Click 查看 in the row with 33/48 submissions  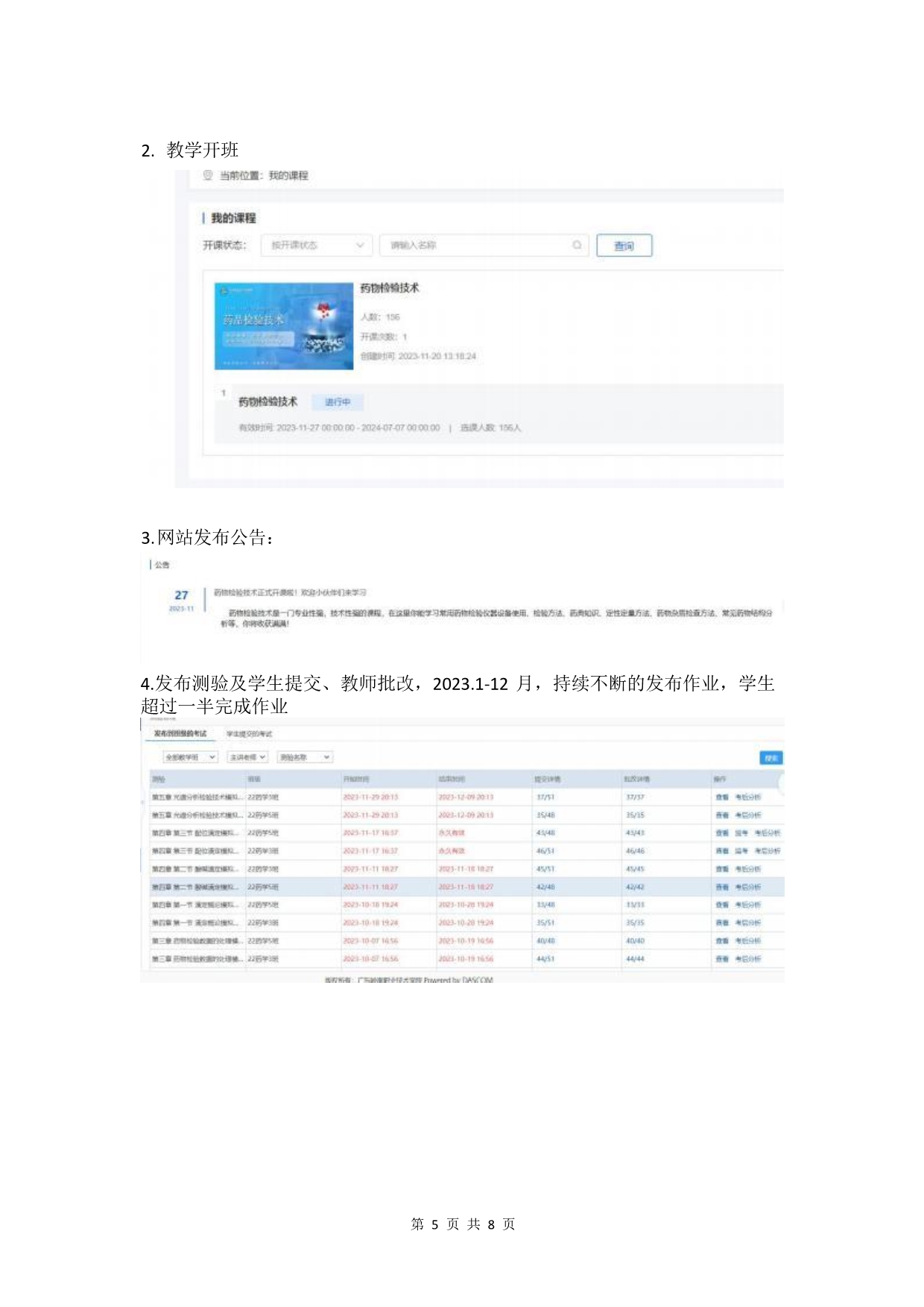[721, 905]
